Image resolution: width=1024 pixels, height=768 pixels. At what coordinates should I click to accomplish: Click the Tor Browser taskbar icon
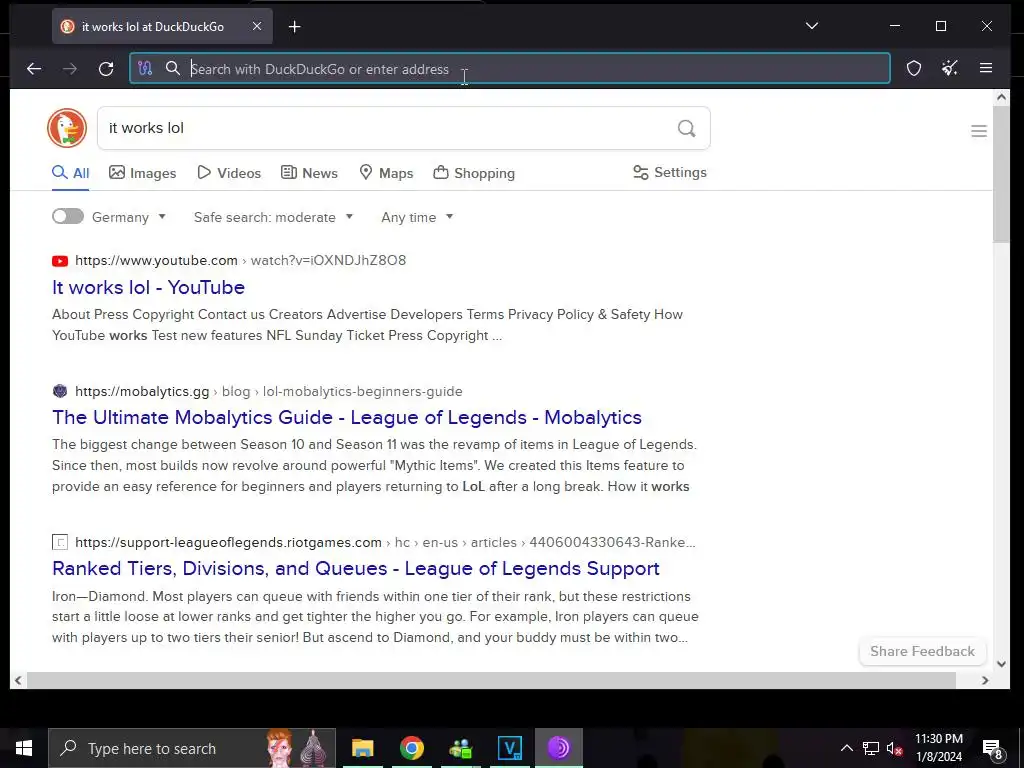(558, 748)
